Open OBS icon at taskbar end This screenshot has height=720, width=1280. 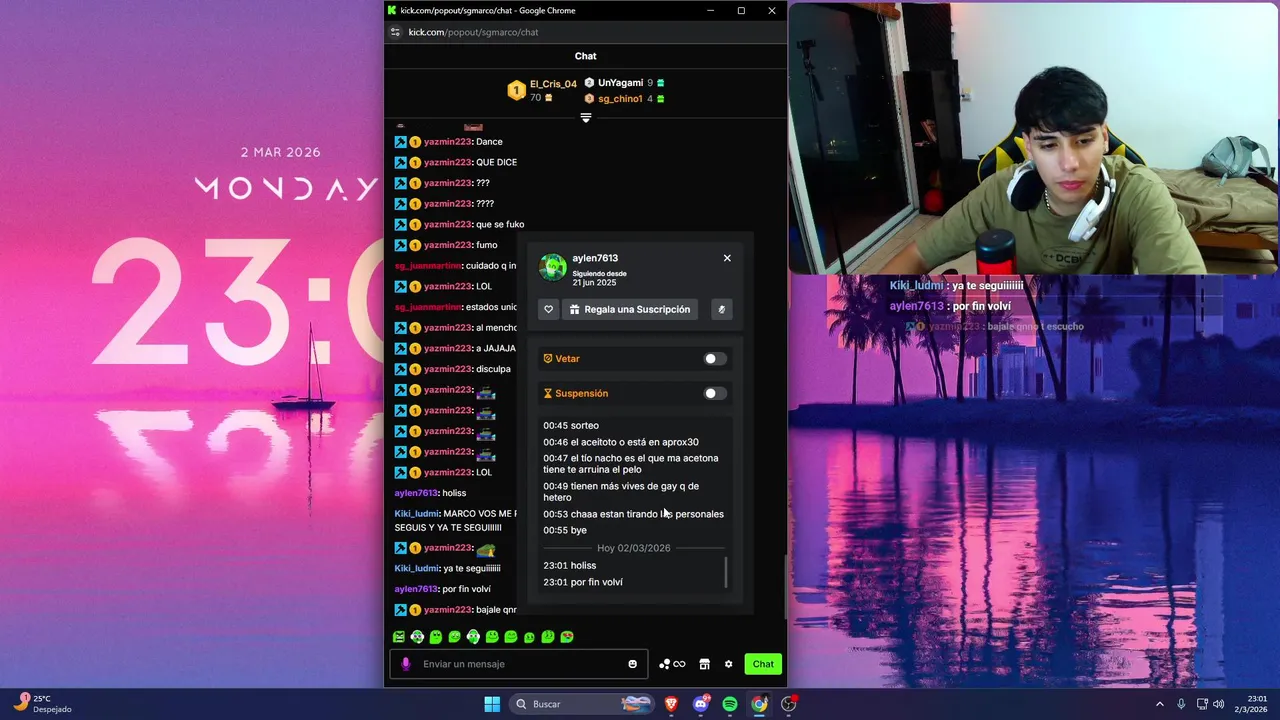pyautogui.click(x=789, y=704)
